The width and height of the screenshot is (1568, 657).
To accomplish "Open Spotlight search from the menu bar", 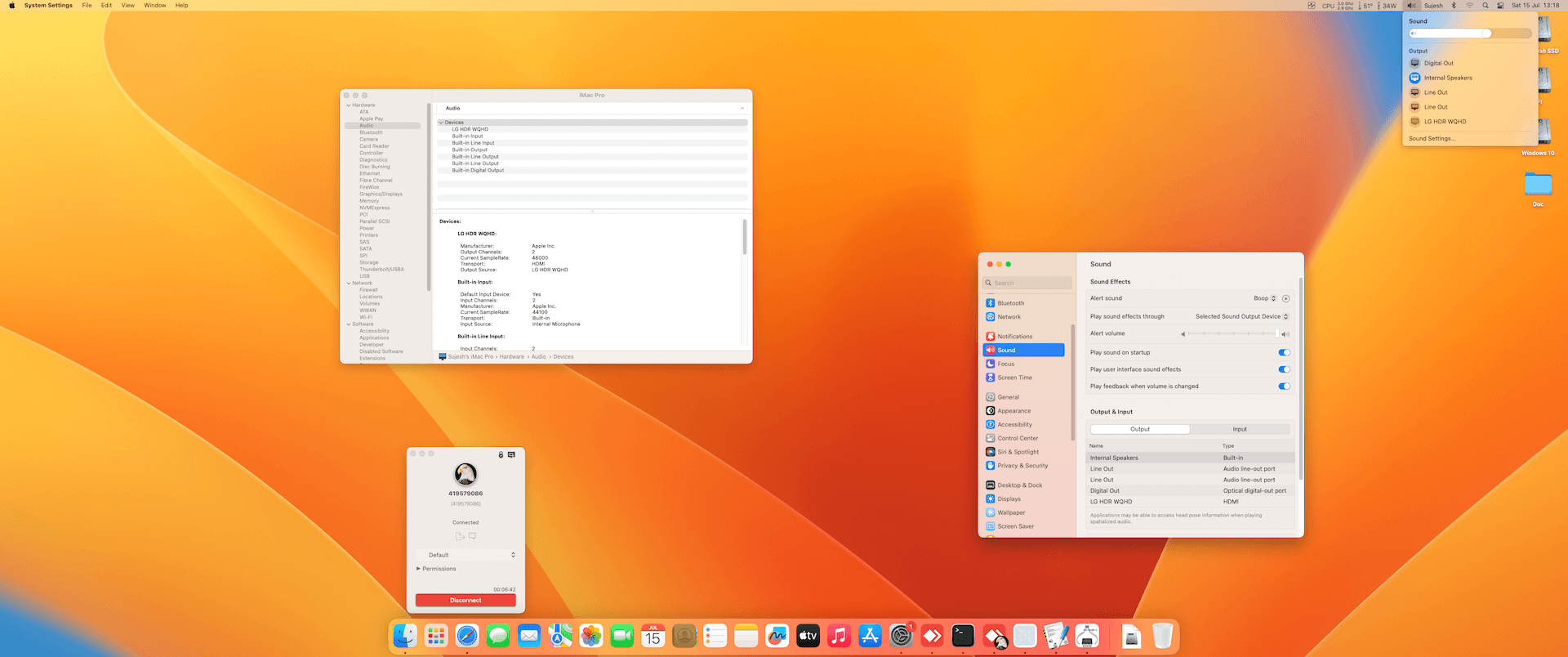I will coord(1486,5).
